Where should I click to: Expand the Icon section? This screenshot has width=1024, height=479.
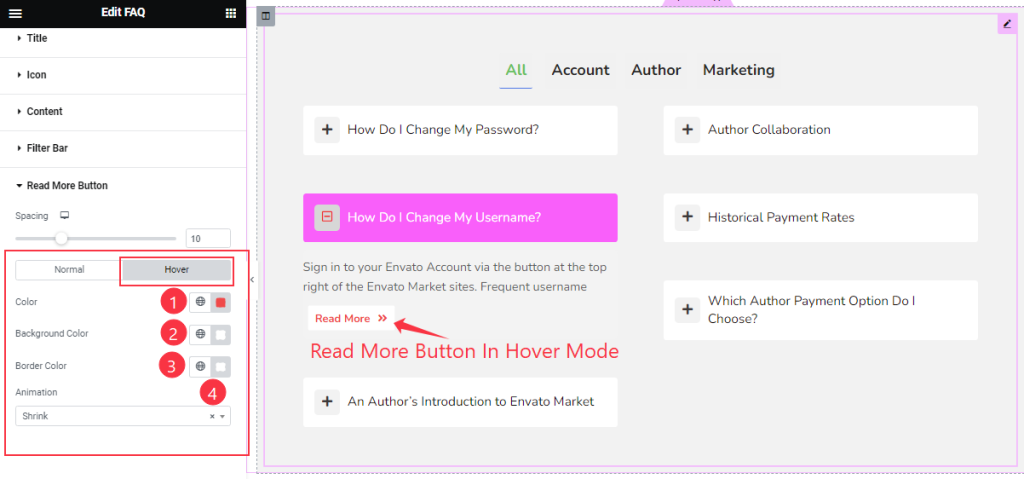click(x=123, y=75)
